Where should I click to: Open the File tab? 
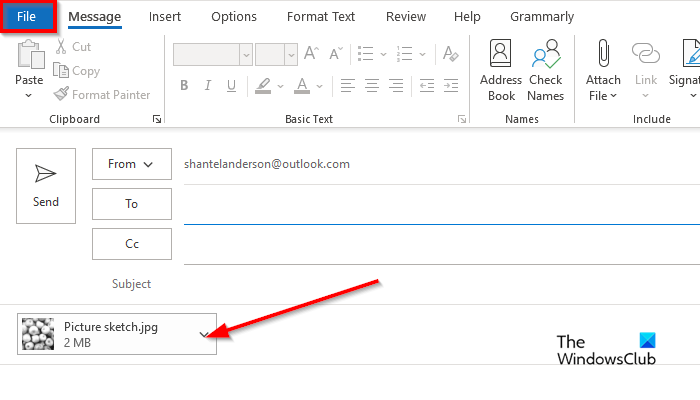click(26, 16)
